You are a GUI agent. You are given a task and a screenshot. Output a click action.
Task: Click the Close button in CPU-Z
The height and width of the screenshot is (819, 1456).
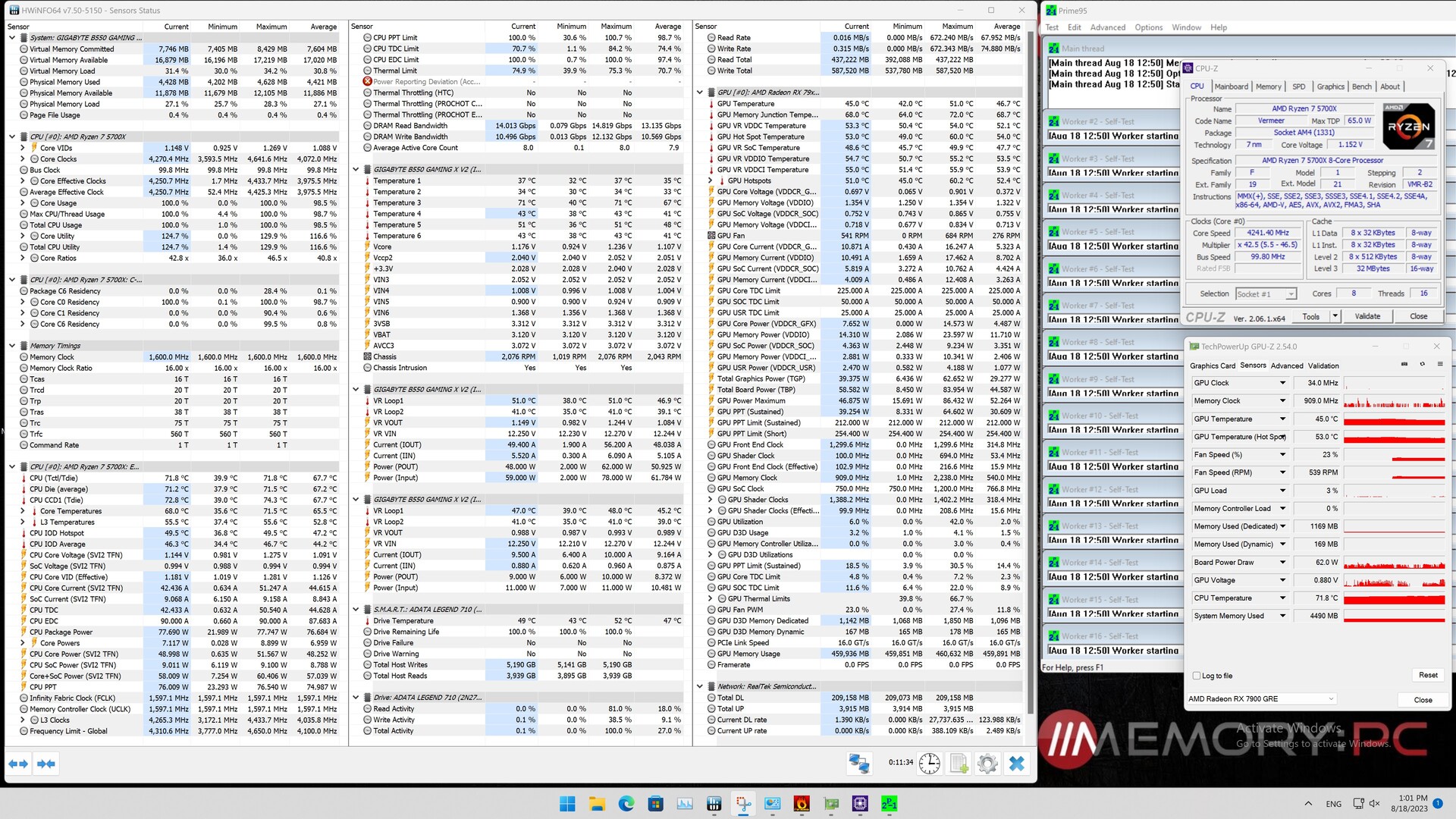1419,316
